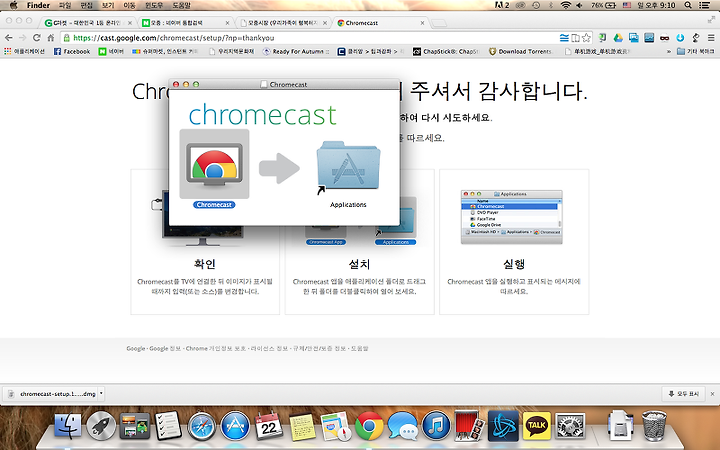720x450 pixels.
Task: Switch to the G마켓 browser tab
Action: (x=88, y=22)
